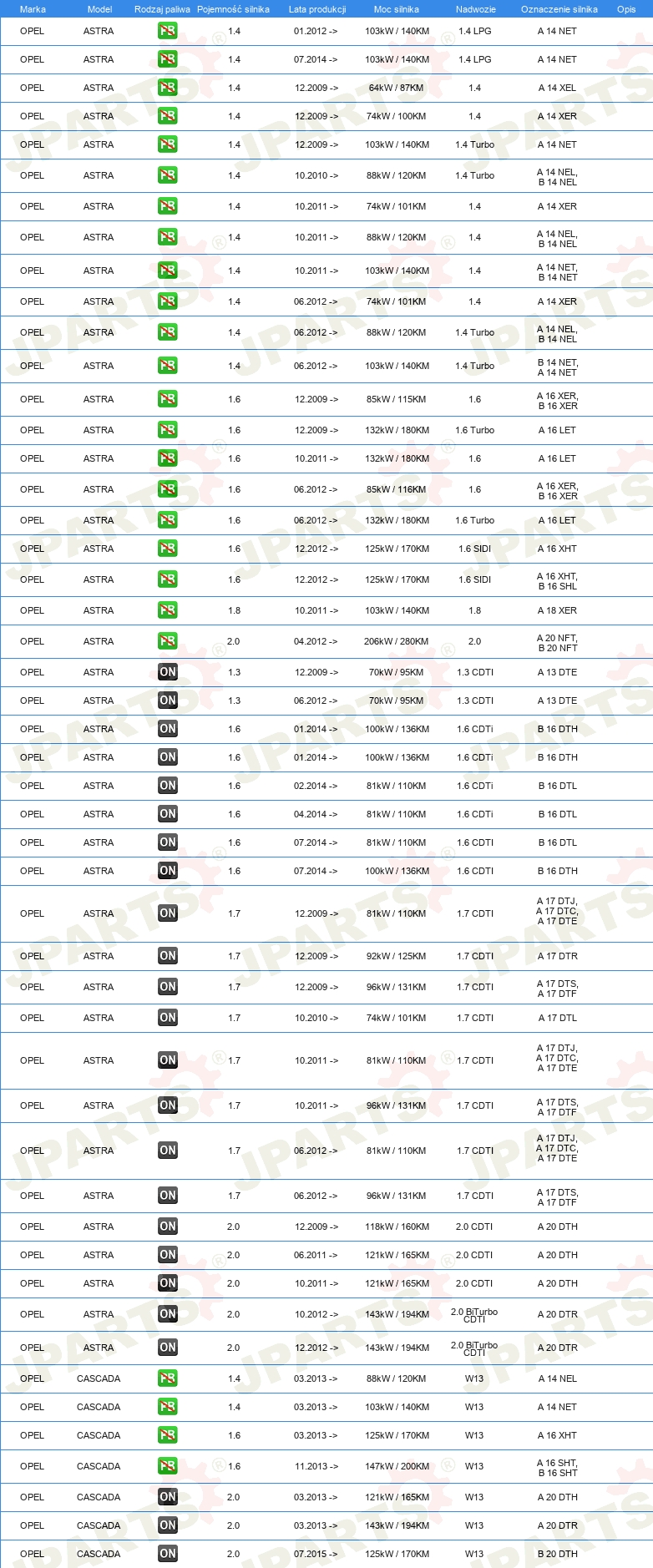
Task: Click the Moc silnika column header
Action: [397, 9]
